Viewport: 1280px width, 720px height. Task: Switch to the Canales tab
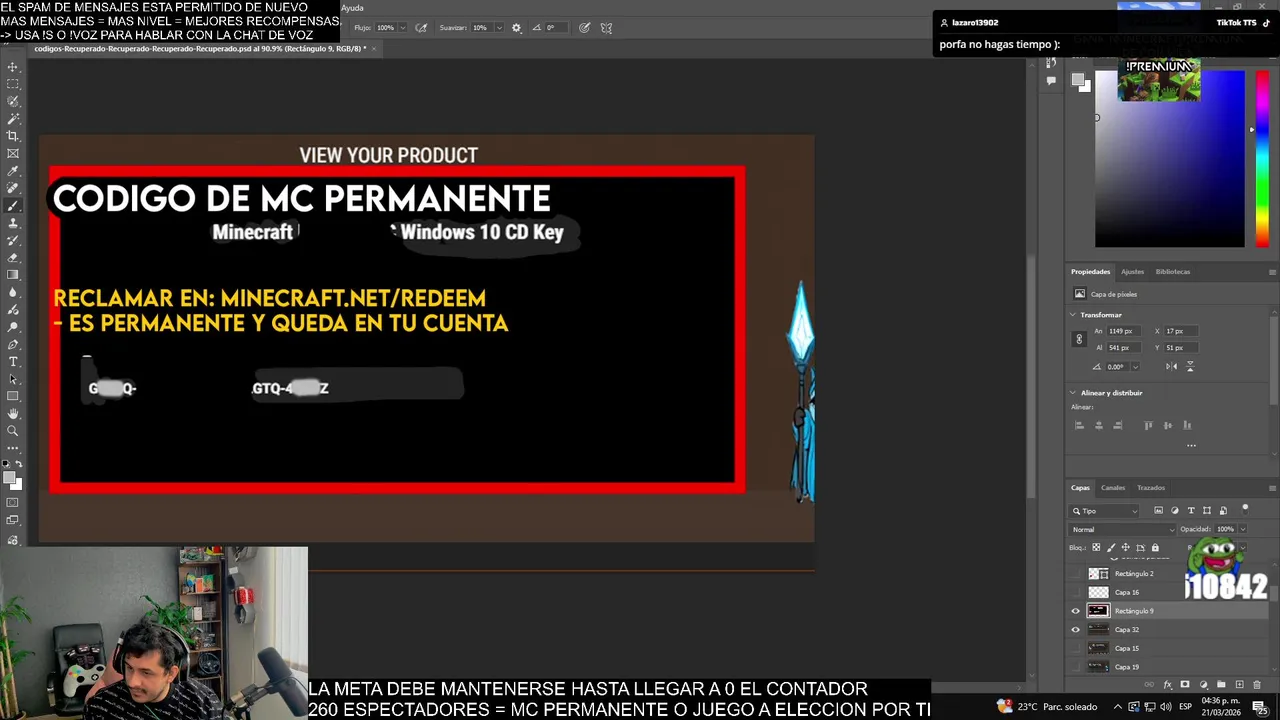point(1113,488)
